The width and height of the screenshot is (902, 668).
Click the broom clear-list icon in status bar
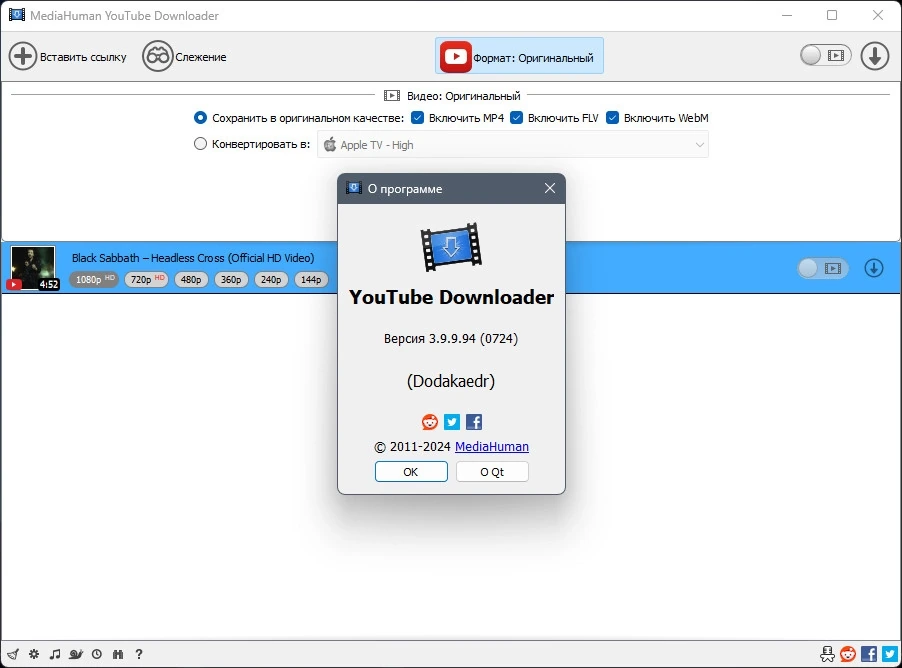pyautogui.click(x=13, y=654)
